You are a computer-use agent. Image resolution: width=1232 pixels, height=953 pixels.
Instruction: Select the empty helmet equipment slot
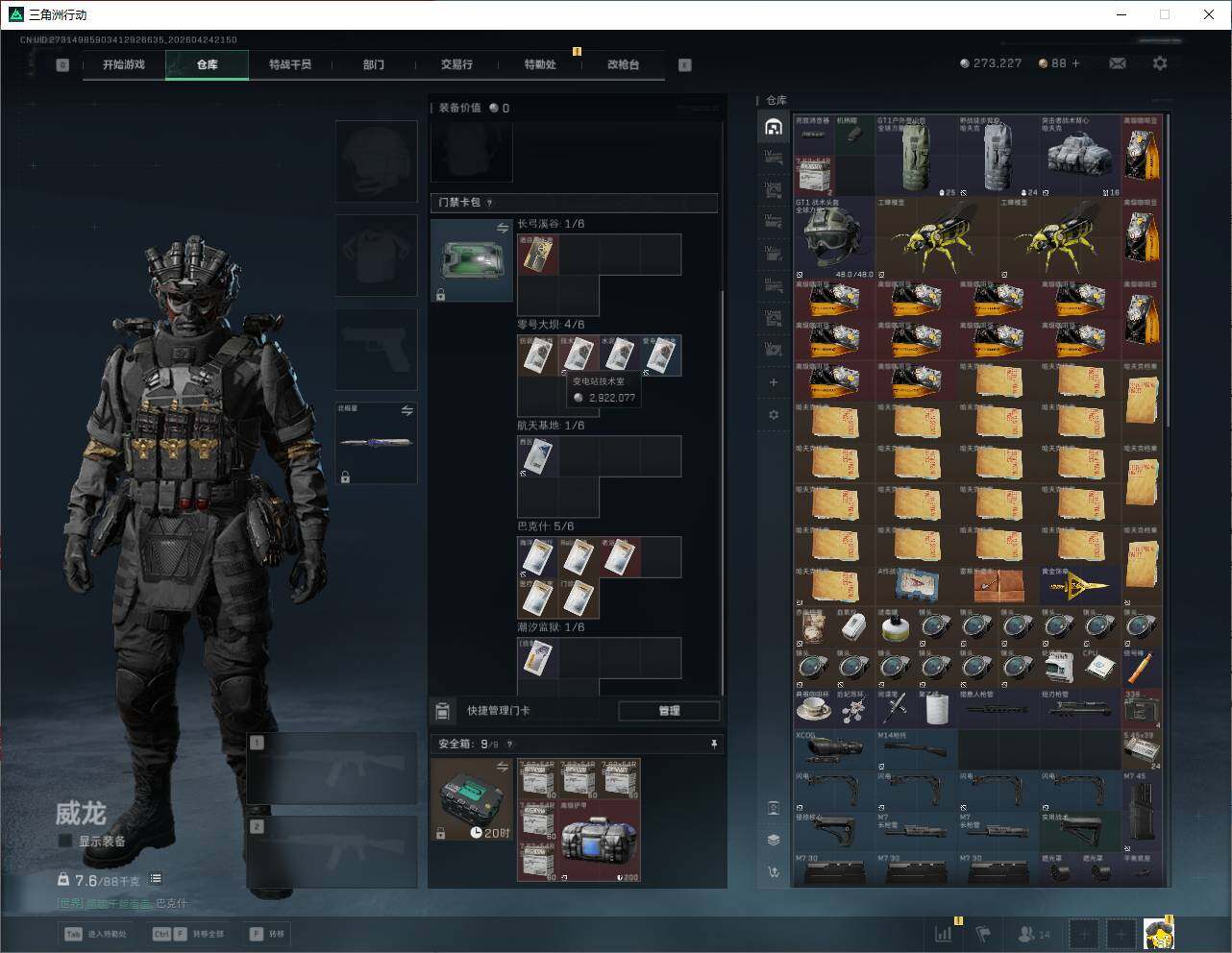tap(376, 160)
